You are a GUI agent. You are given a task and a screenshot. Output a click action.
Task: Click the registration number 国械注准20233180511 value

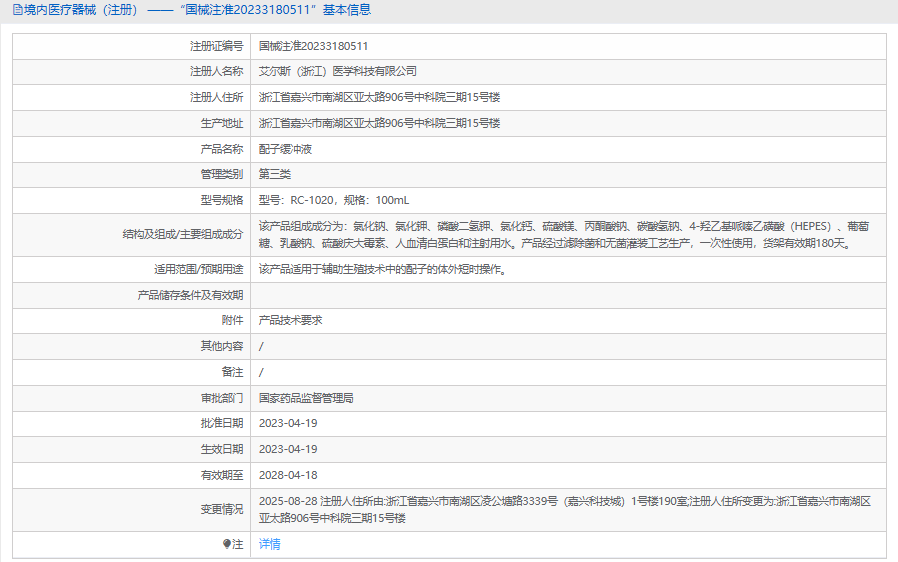point(313,46)
